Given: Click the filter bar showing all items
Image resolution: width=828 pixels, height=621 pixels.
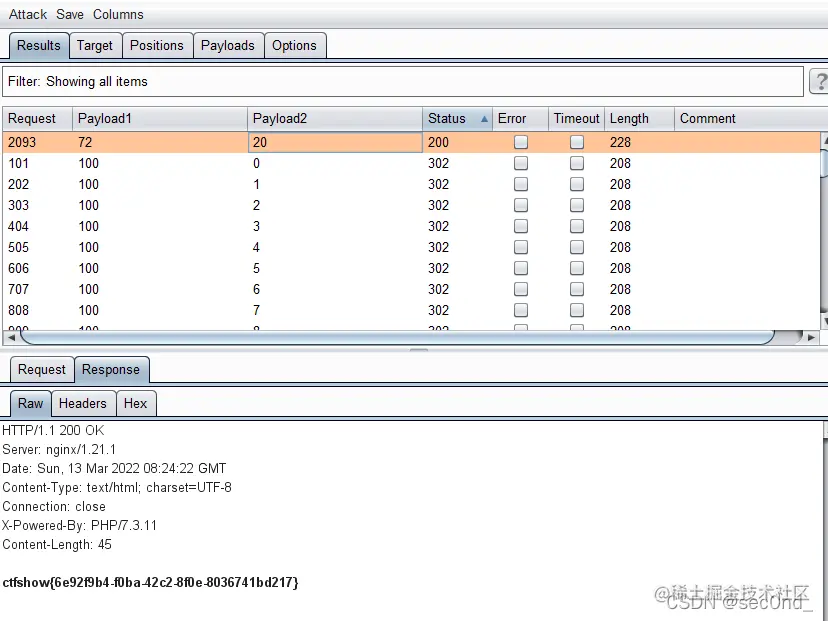Looking at the screenshot, I should point(403,81).
